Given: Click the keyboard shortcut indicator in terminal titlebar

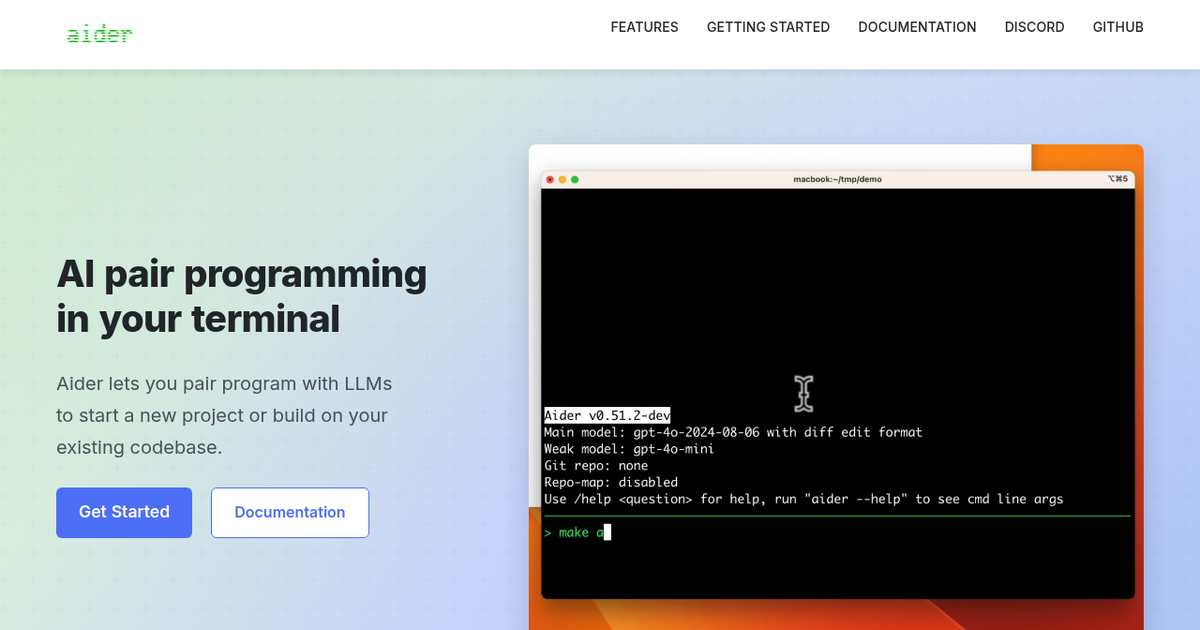Looking at the screenshot, I should click(x=1117, y=179).
